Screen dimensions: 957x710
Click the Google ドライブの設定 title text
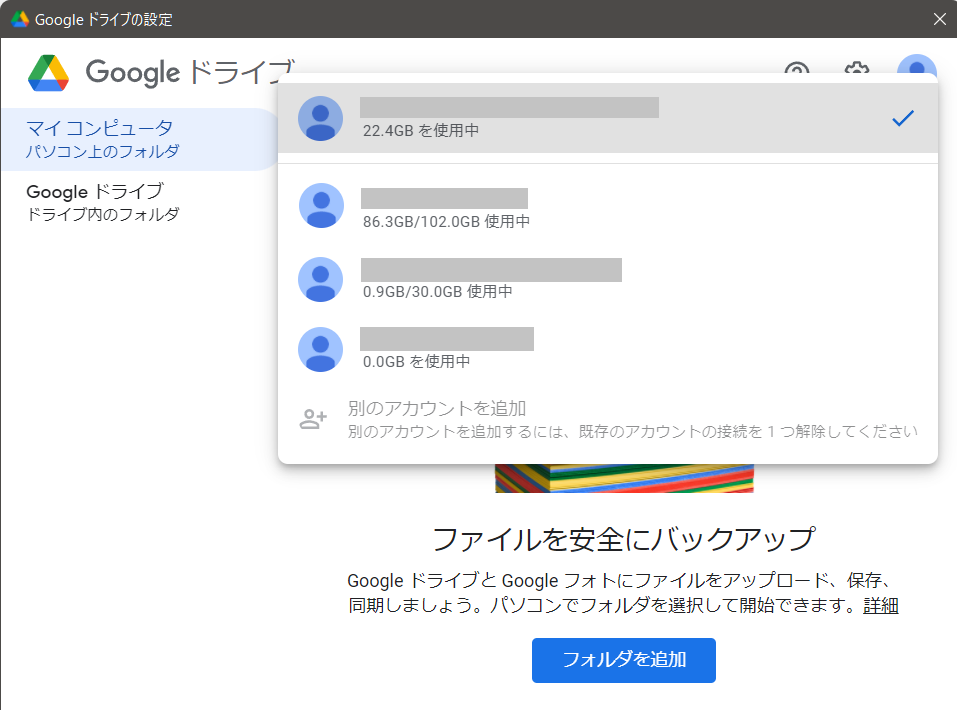point(103,20)
